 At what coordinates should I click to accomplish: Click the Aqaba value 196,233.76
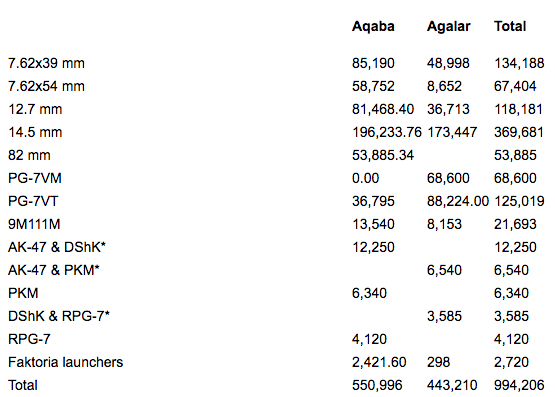click(x=387, y=133)
